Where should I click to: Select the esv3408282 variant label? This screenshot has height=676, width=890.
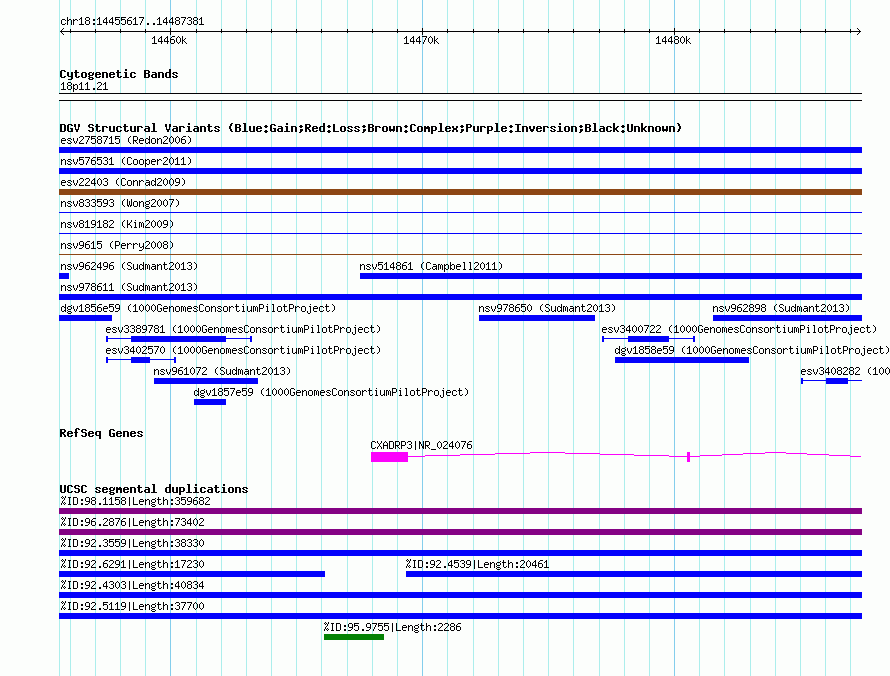(845, 371)
